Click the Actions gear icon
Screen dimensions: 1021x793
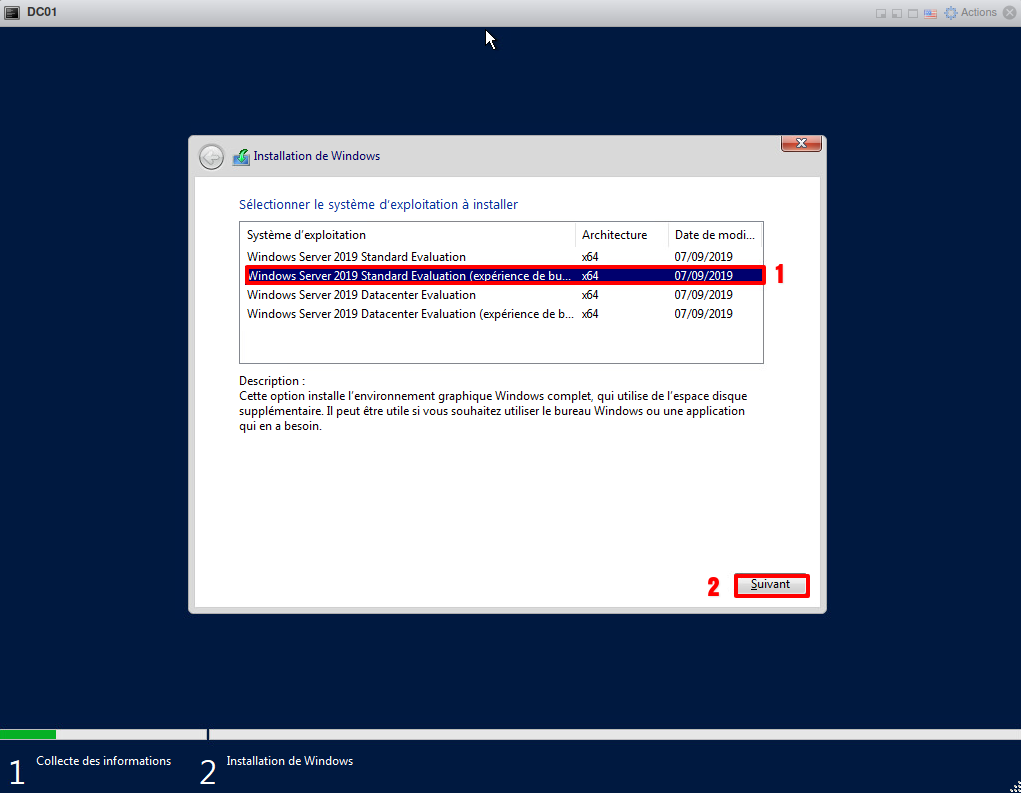[x=951, y=13]
